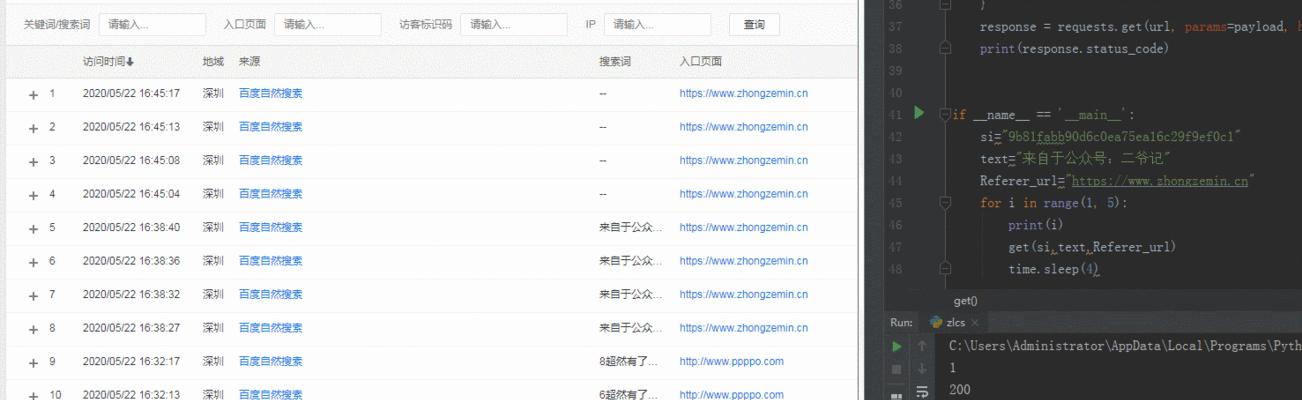The image size is (1302, 400).
Task: Open 百度自然搜索 source link in row 1
Action: [270, 94]
